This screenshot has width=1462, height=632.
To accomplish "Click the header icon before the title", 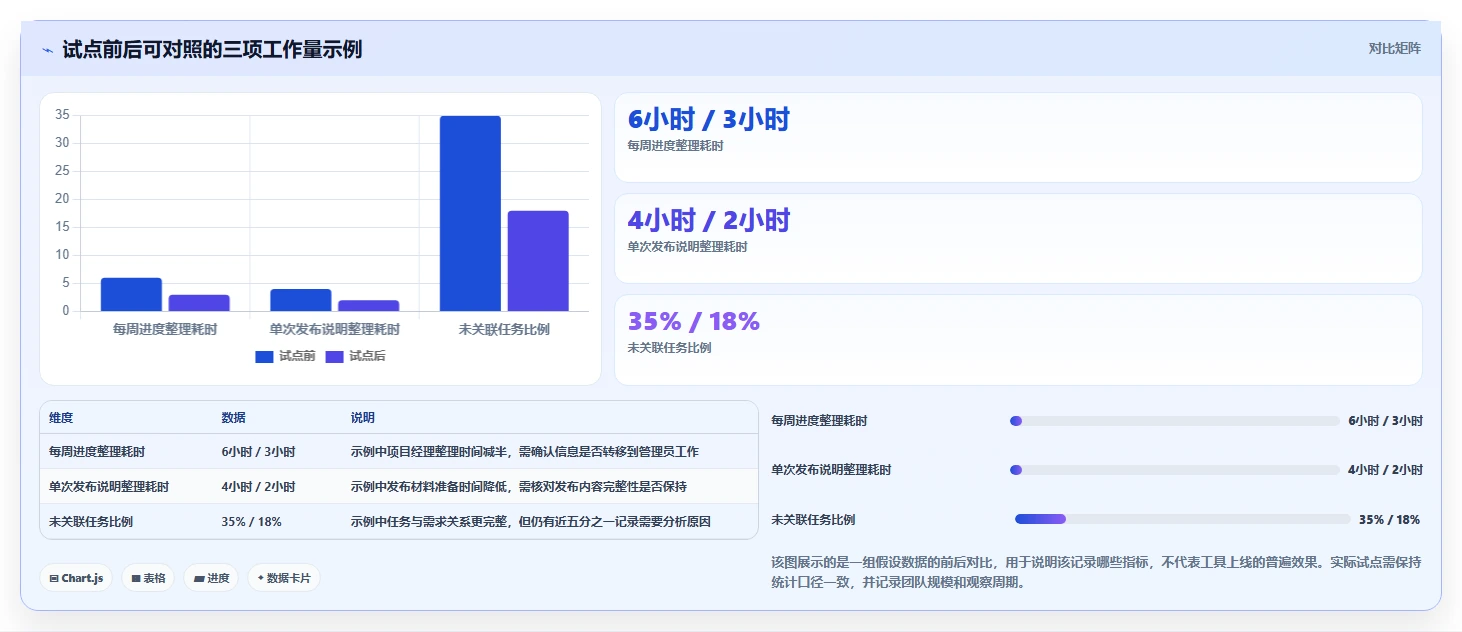I will 47,50.
